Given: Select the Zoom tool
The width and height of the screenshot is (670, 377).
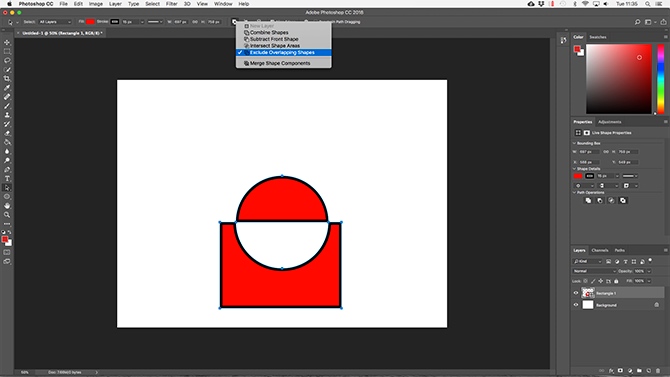Looking at the screenshot, I should click(x=7, y=215).
